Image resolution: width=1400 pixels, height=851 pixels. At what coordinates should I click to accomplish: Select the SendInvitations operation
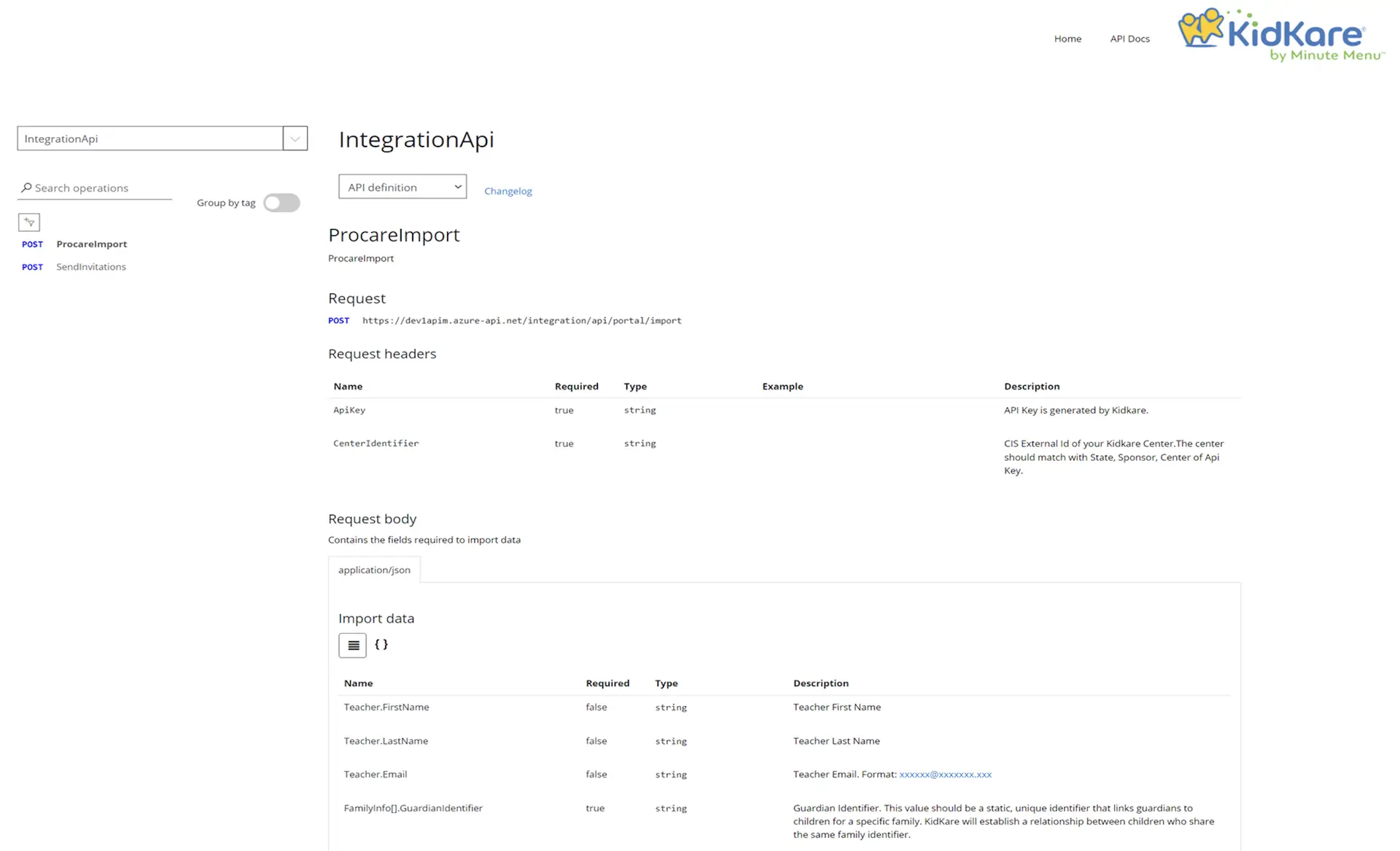pyautogui.click(x=91, y=267)
